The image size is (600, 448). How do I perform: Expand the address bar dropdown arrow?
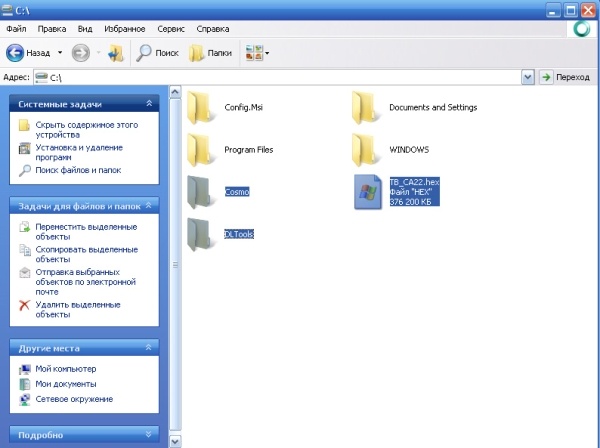(x=527, y=77)
